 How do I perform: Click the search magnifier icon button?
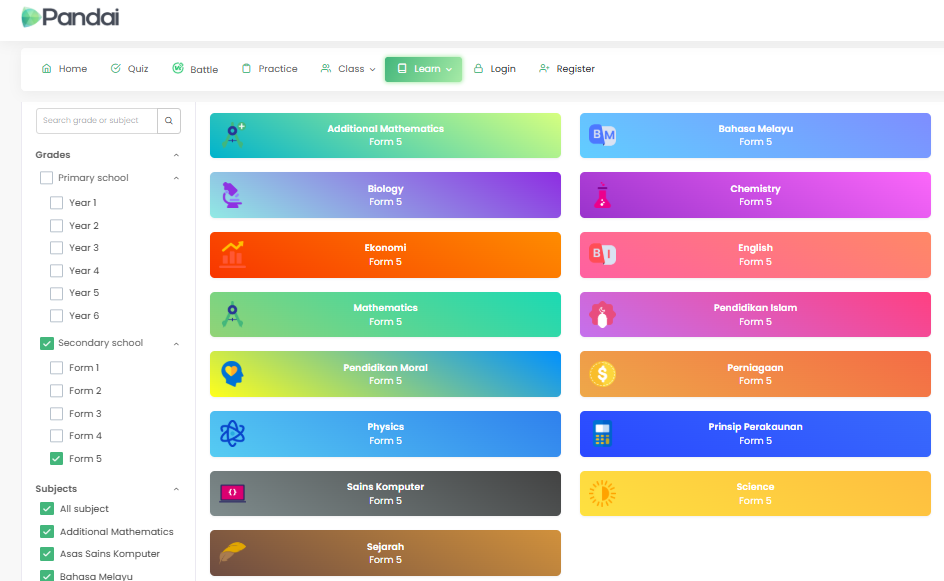pyautogui.click(x=169, y=121)
